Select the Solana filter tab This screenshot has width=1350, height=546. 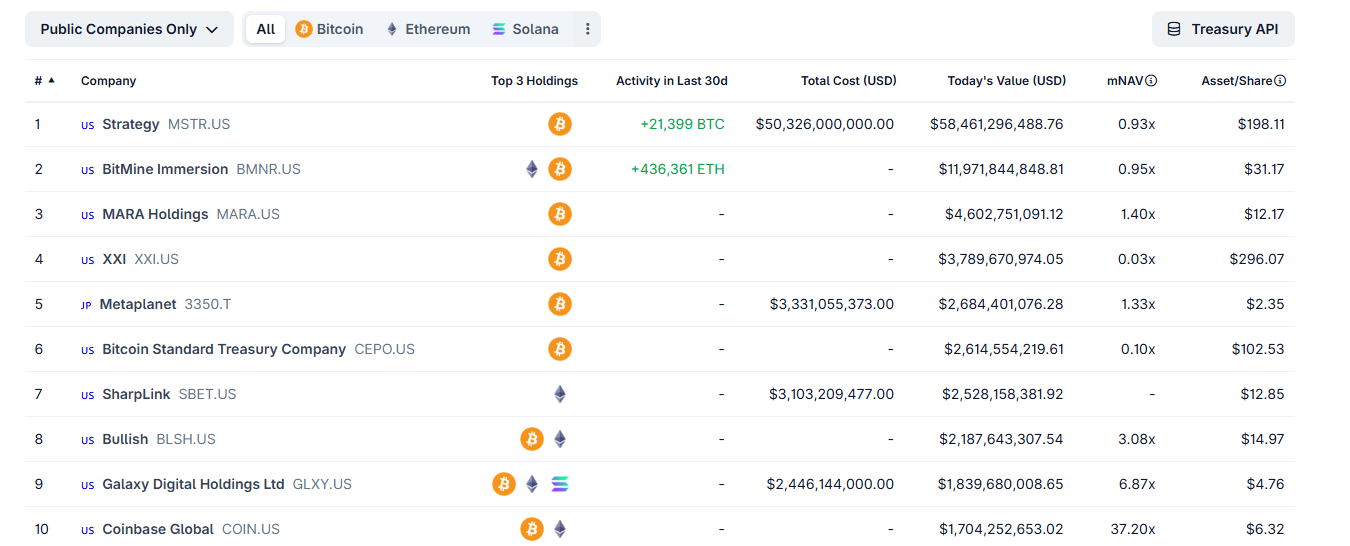pos(525,29)
